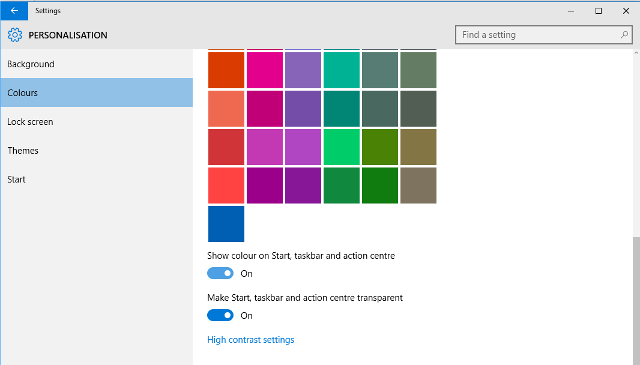The width and height of the screenshot is (640, 365).
Task: Close the Settings window
Action: pyautogui.click(x=626, y=11)
